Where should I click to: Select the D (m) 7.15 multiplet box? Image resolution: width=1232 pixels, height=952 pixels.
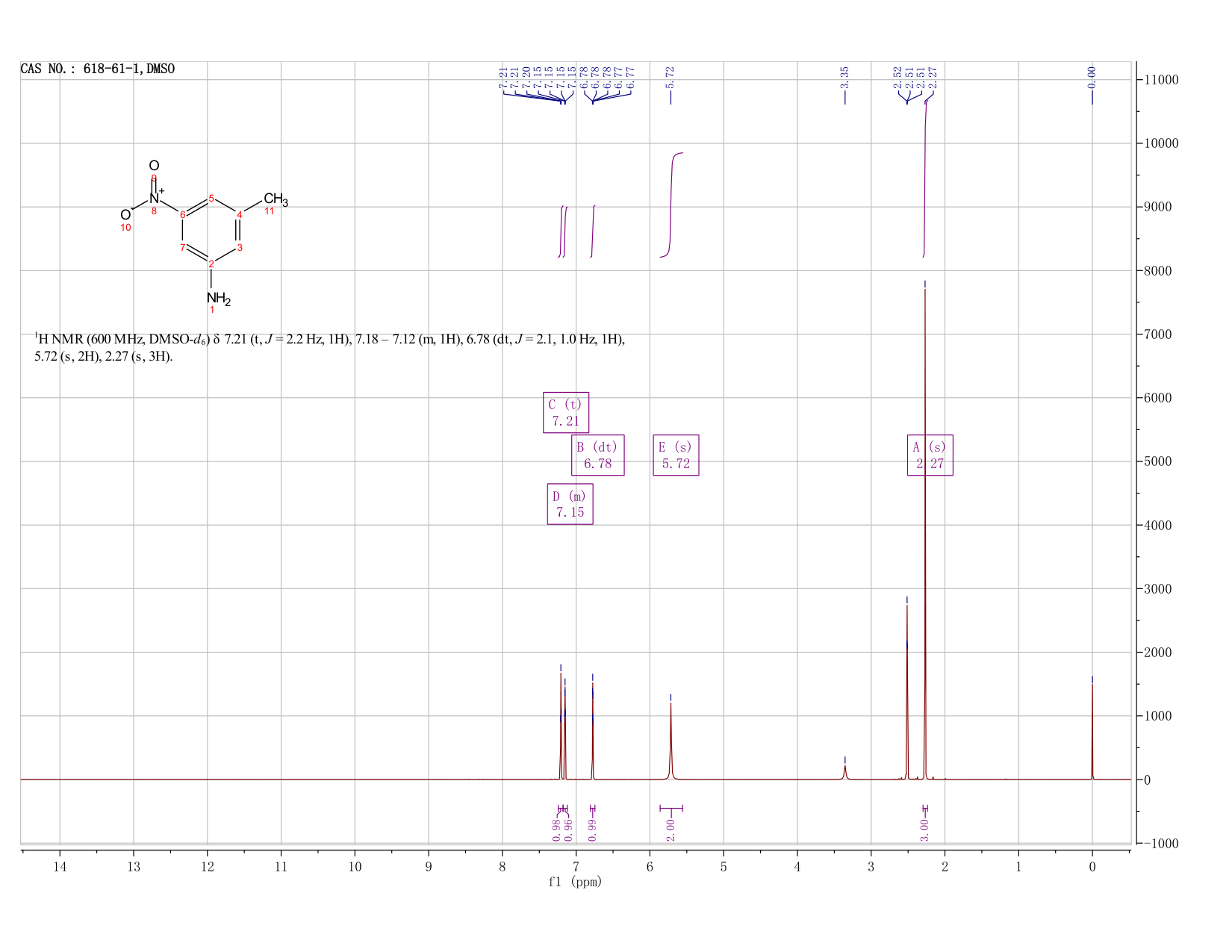coord(570,505)
